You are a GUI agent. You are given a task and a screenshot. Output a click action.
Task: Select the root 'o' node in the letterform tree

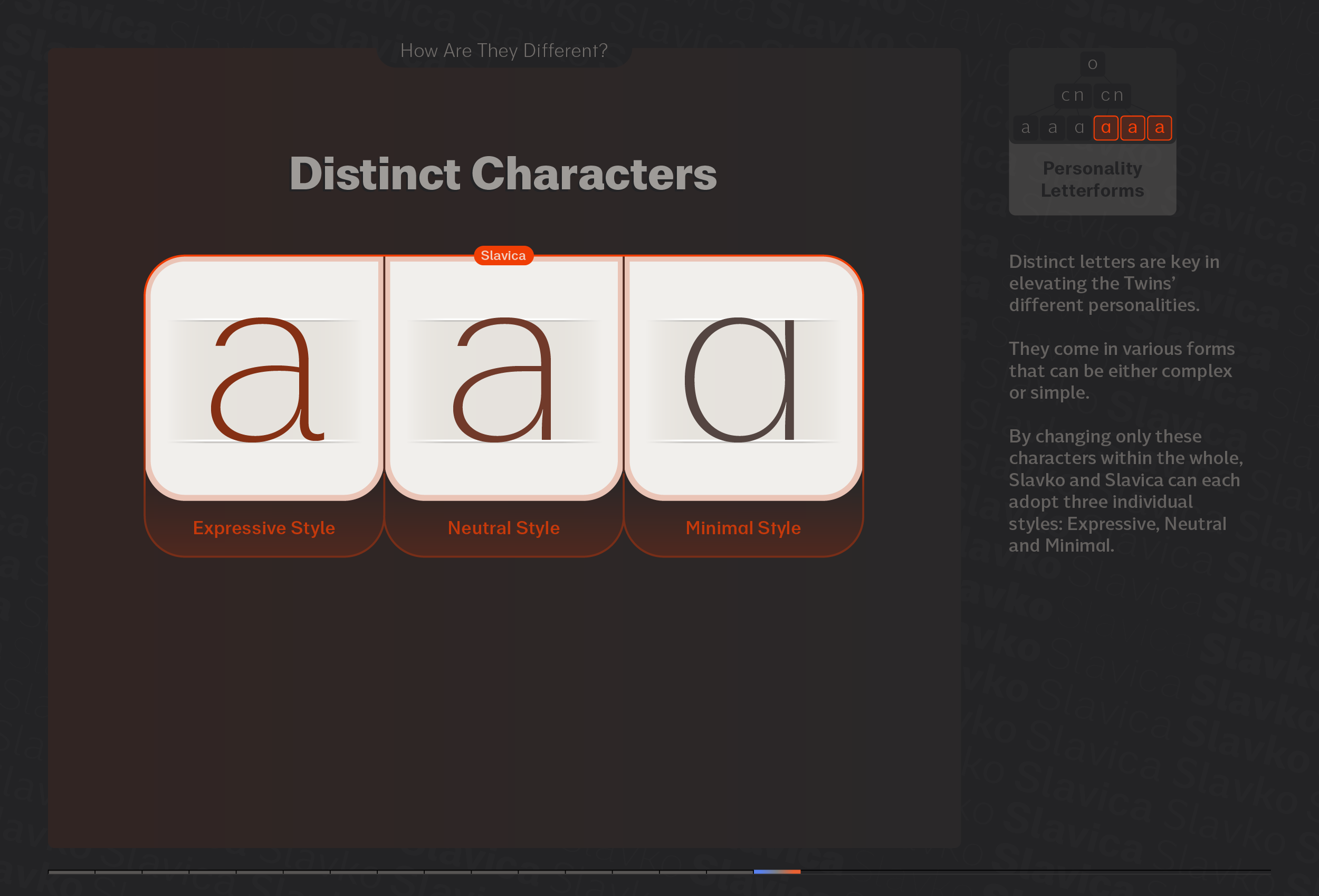click(x=1092, y=64)
